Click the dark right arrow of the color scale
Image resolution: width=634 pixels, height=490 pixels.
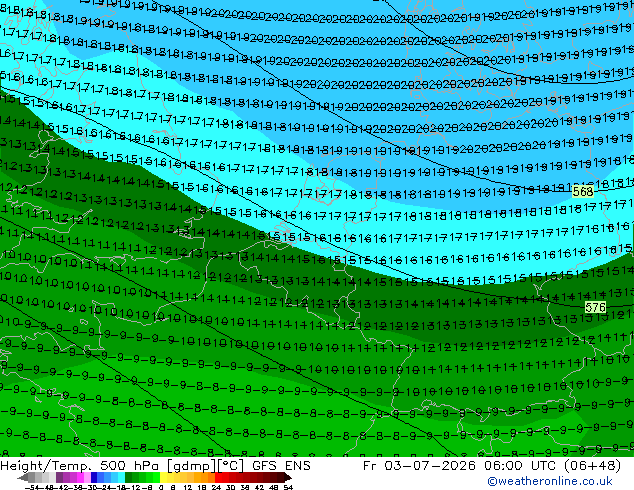pos(288,477)
